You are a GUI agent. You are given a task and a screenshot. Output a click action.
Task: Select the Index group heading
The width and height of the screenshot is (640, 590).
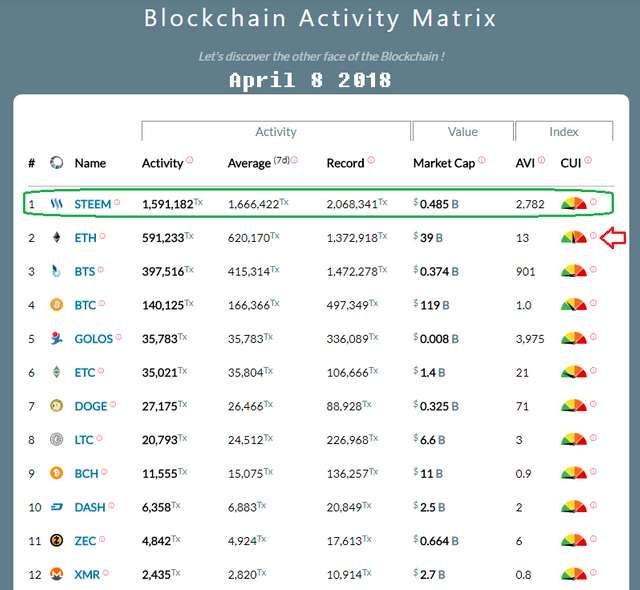[x=564, y=131]
